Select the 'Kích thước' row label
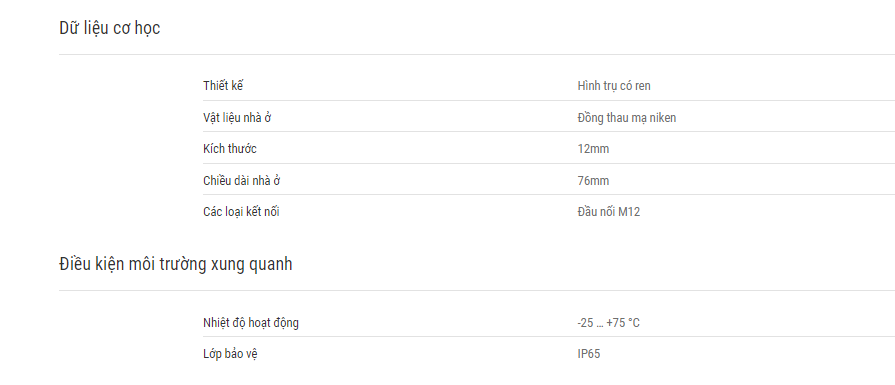Screen dimensions: 895x385 click(x=230, y=149)
